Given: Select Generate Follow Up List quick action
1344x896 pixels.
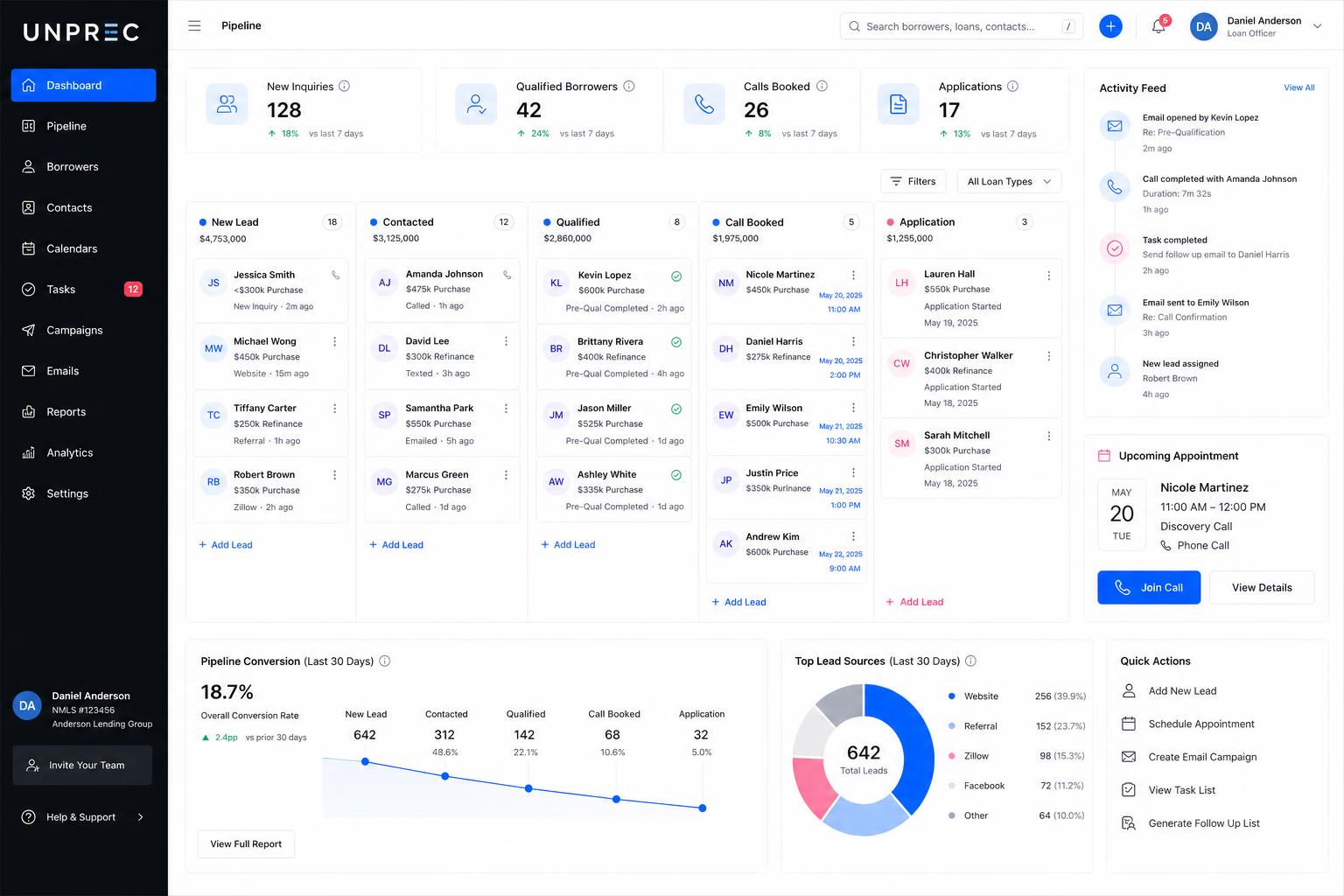Looking at the screenshot, I should coord(1191,823).
